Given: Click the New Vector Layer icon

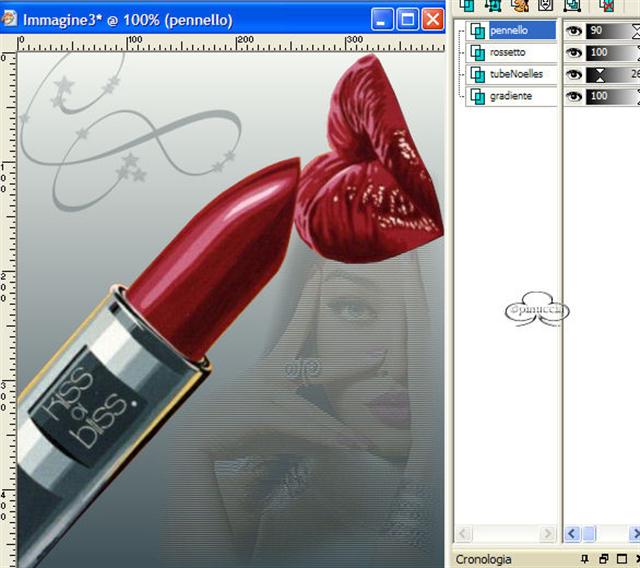Looking at the screenshot, I should click(493, 5).
